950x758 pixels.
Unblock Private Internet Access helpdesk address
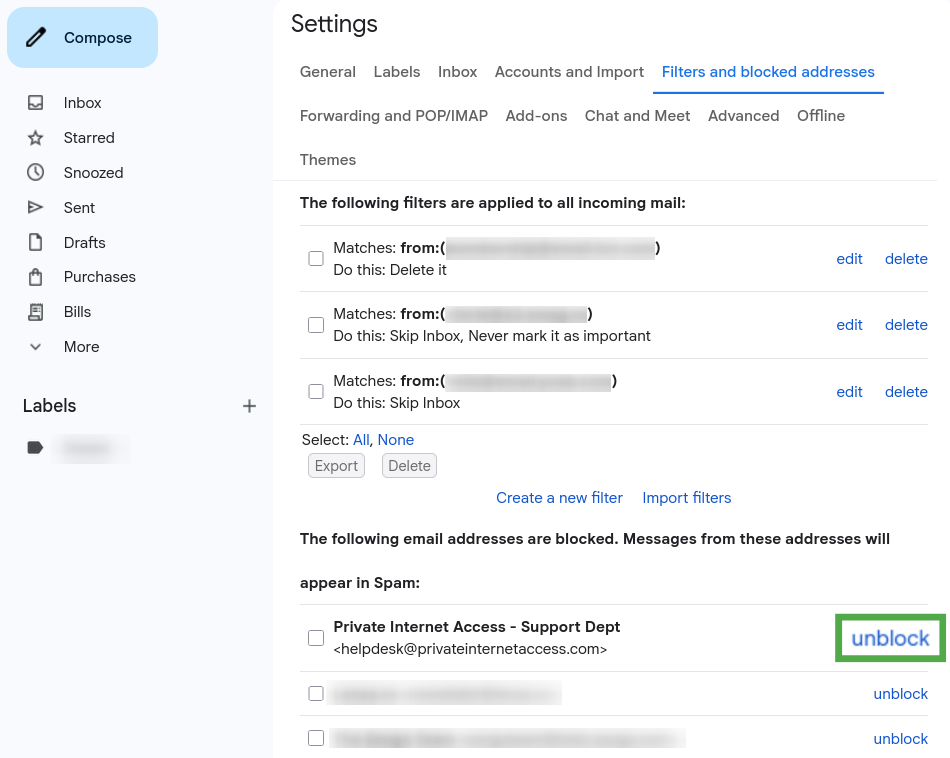click(890, 638)
